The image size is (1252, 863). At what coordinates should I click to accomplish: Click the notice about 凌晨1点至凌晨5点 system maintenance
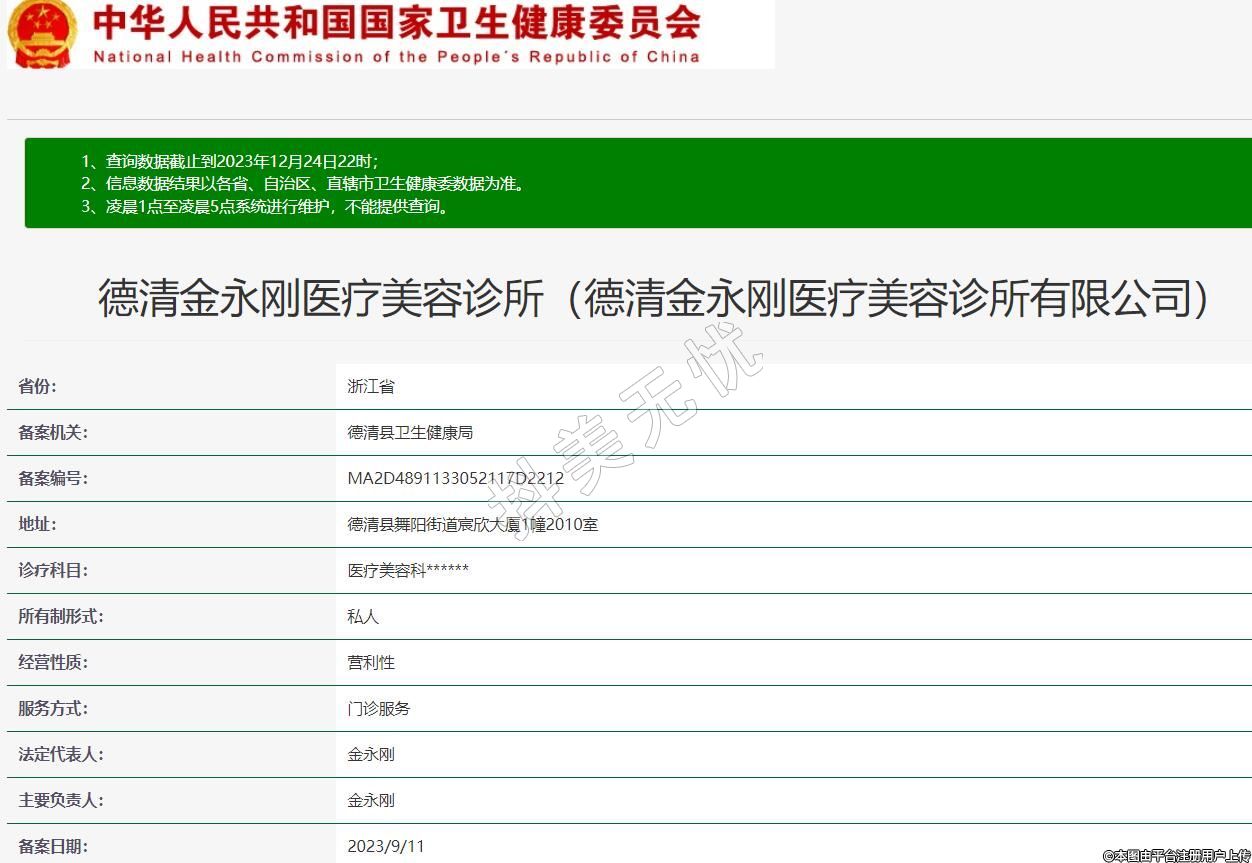point(266,207)
